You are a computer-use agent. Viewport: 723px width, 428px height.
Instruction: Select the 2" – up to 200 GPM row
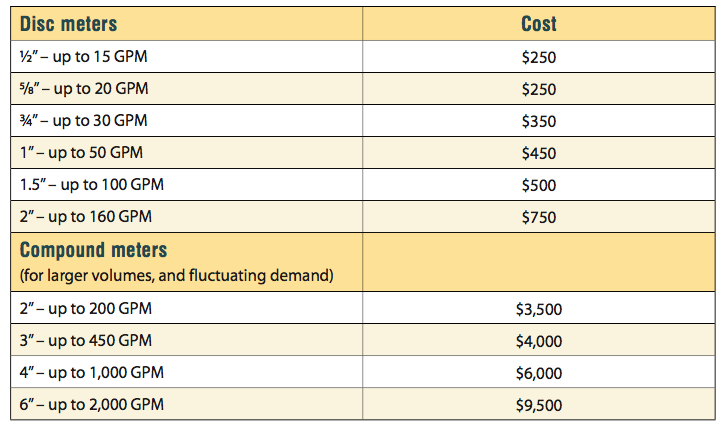(x=78, y=309)
